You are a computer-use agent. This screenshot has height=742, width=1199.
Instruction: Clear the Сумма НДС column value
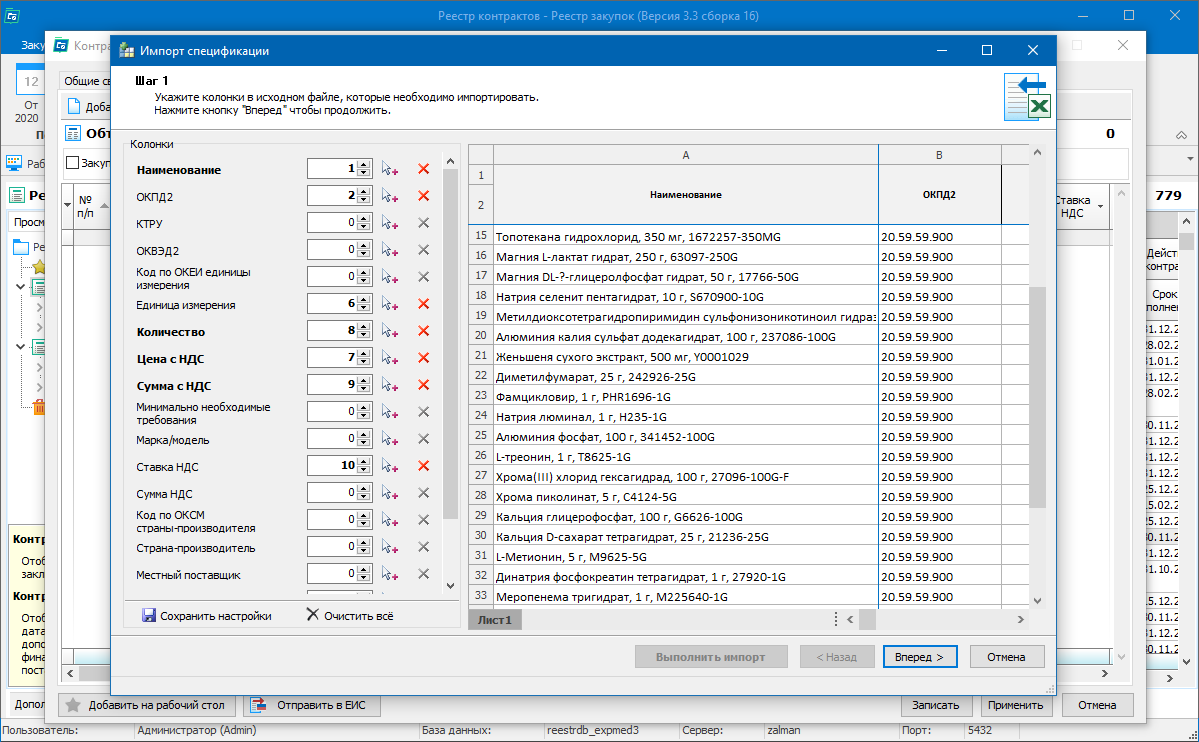pos(424,493)
